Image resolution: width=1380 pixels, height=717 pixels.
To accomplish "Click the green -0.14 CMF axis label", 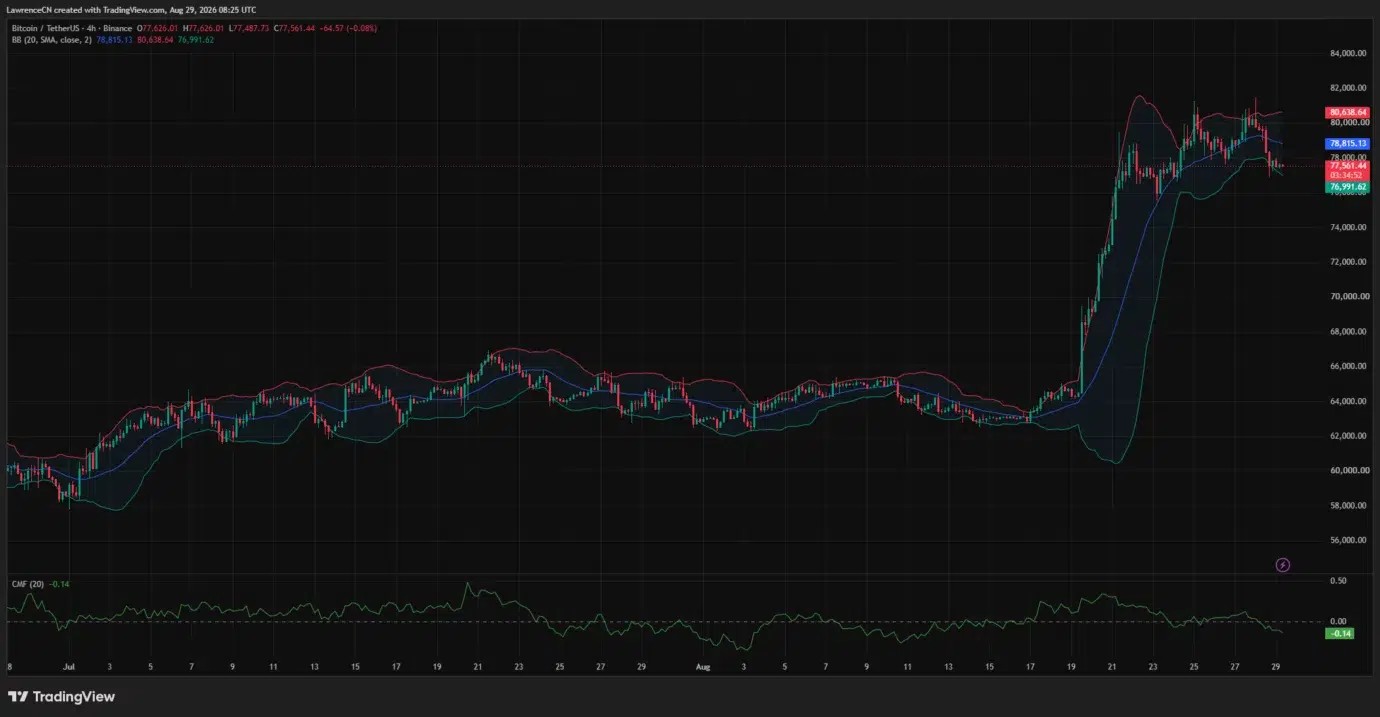I will pos(1340,634).
